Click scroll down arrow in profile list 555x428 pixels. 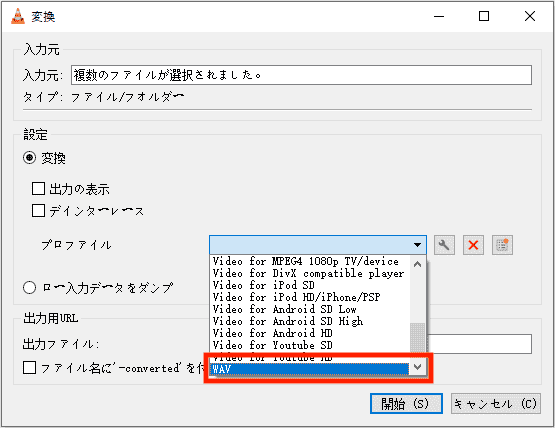[x=418, y=367]
